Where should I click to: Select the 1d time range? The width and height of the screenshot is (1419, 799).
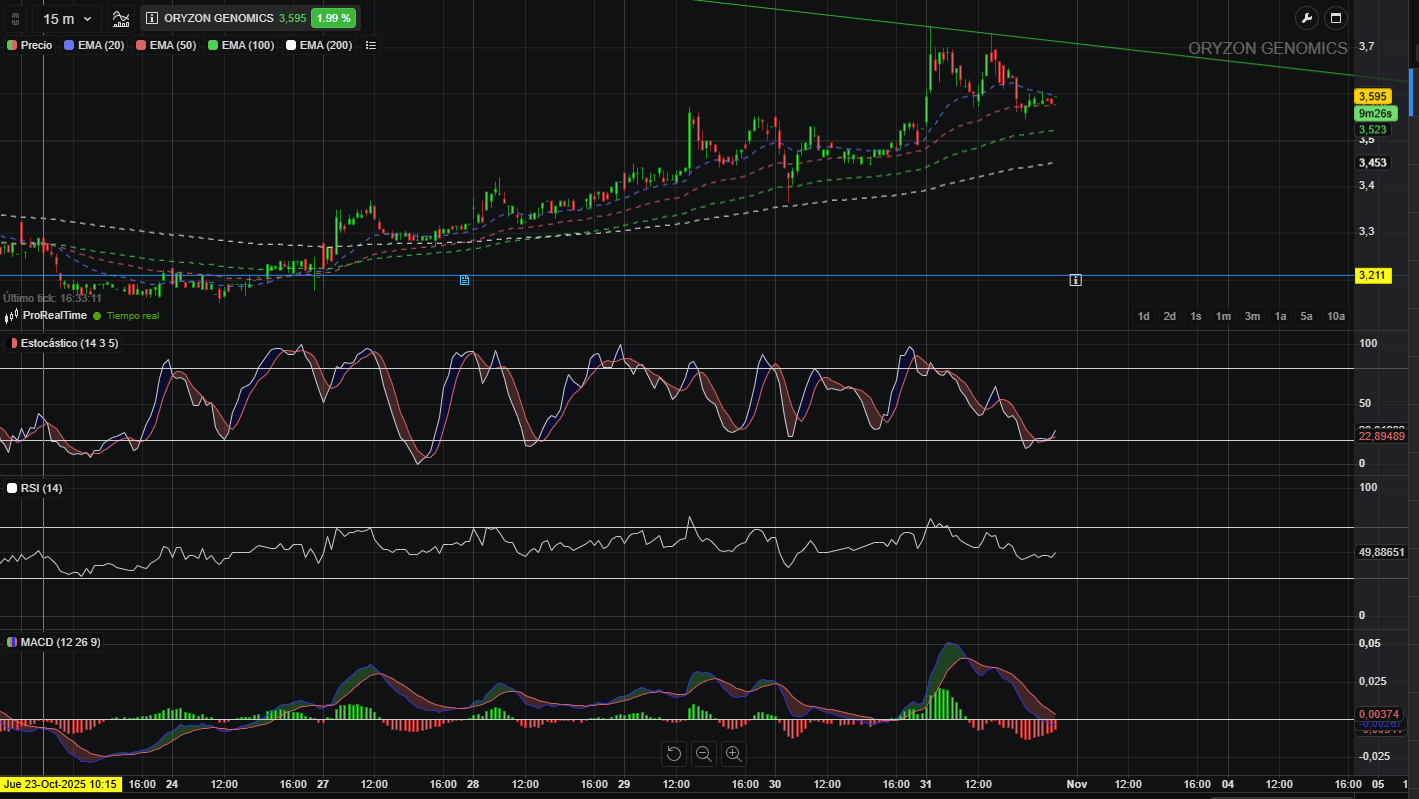tap(1143, 316)
